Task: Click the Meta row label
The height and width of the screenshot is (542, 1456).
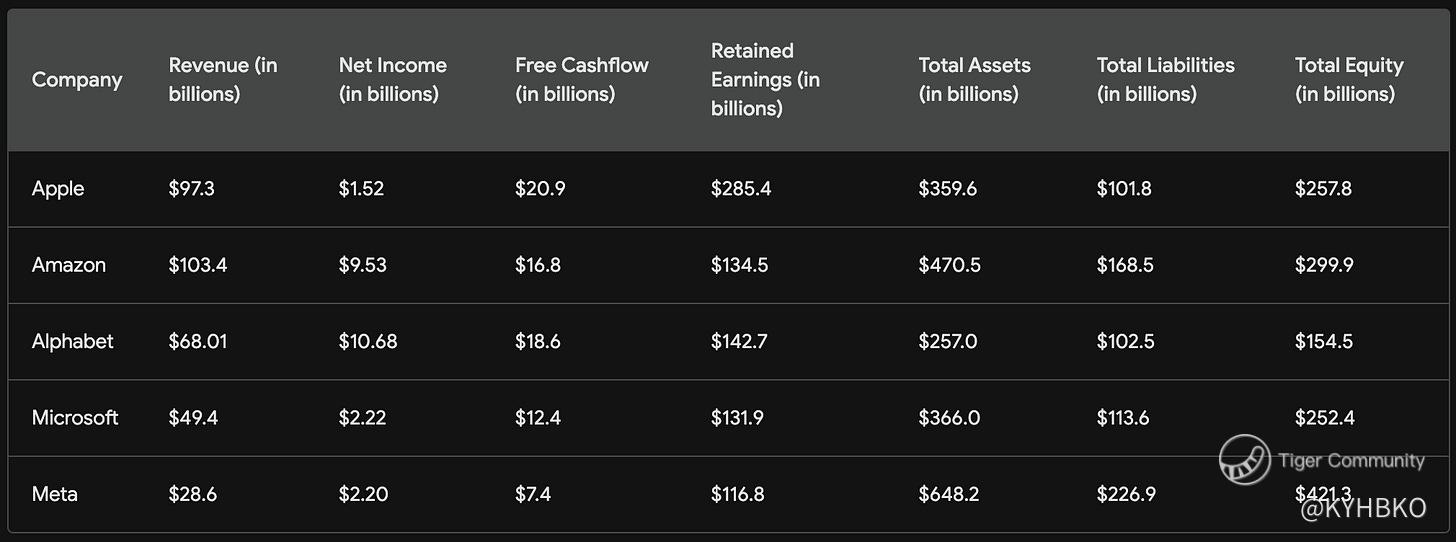Action: pos(55,494)
